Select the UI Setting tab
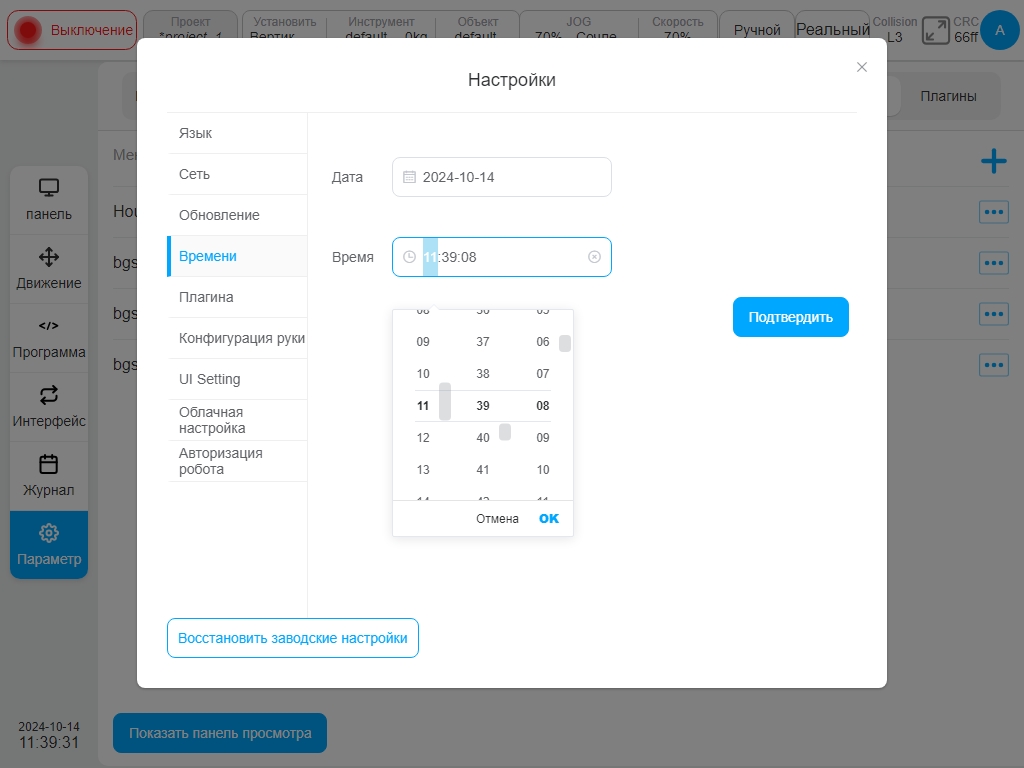 (238, 379)
